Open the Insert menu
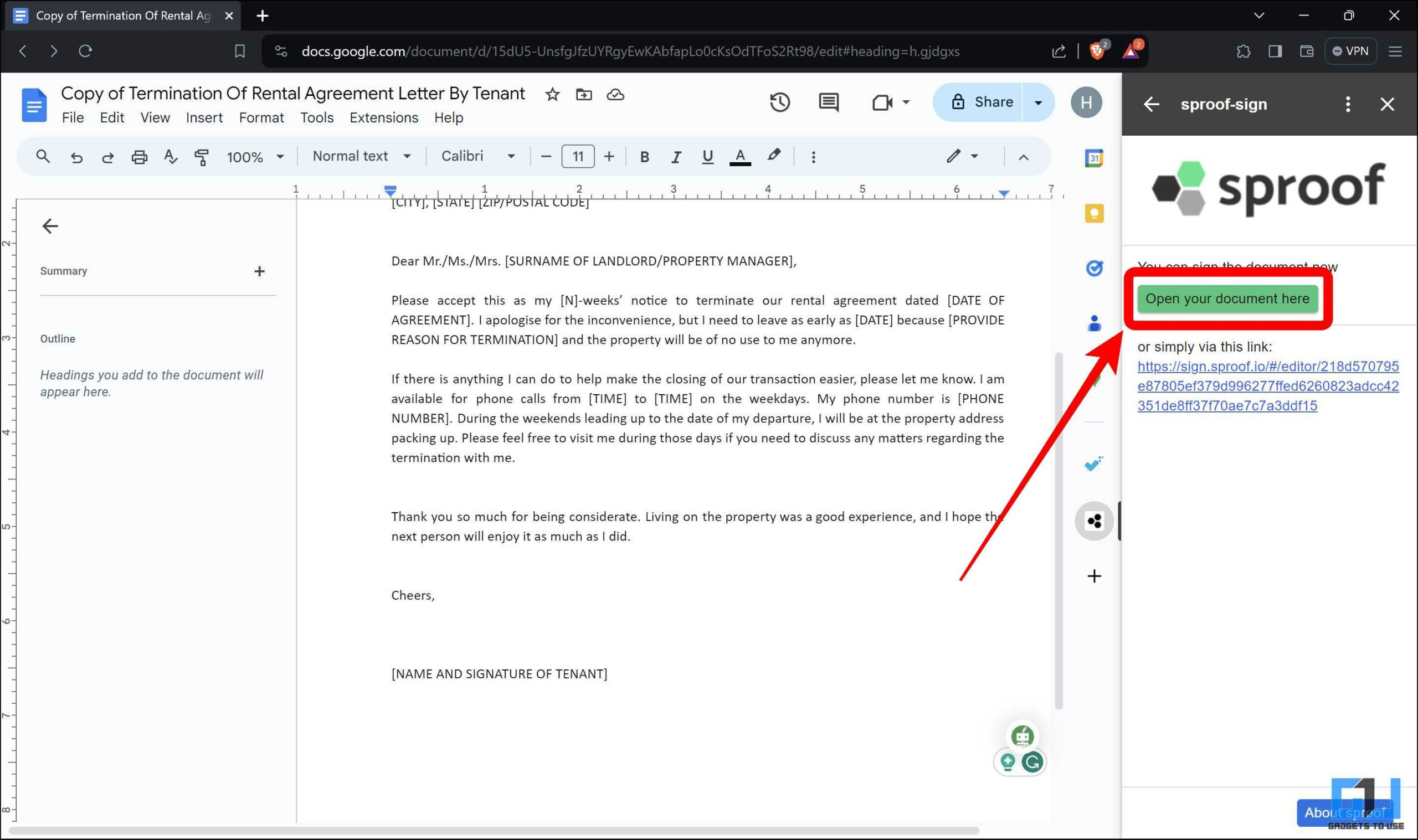 pyautogui.click(x=204, y=118)
